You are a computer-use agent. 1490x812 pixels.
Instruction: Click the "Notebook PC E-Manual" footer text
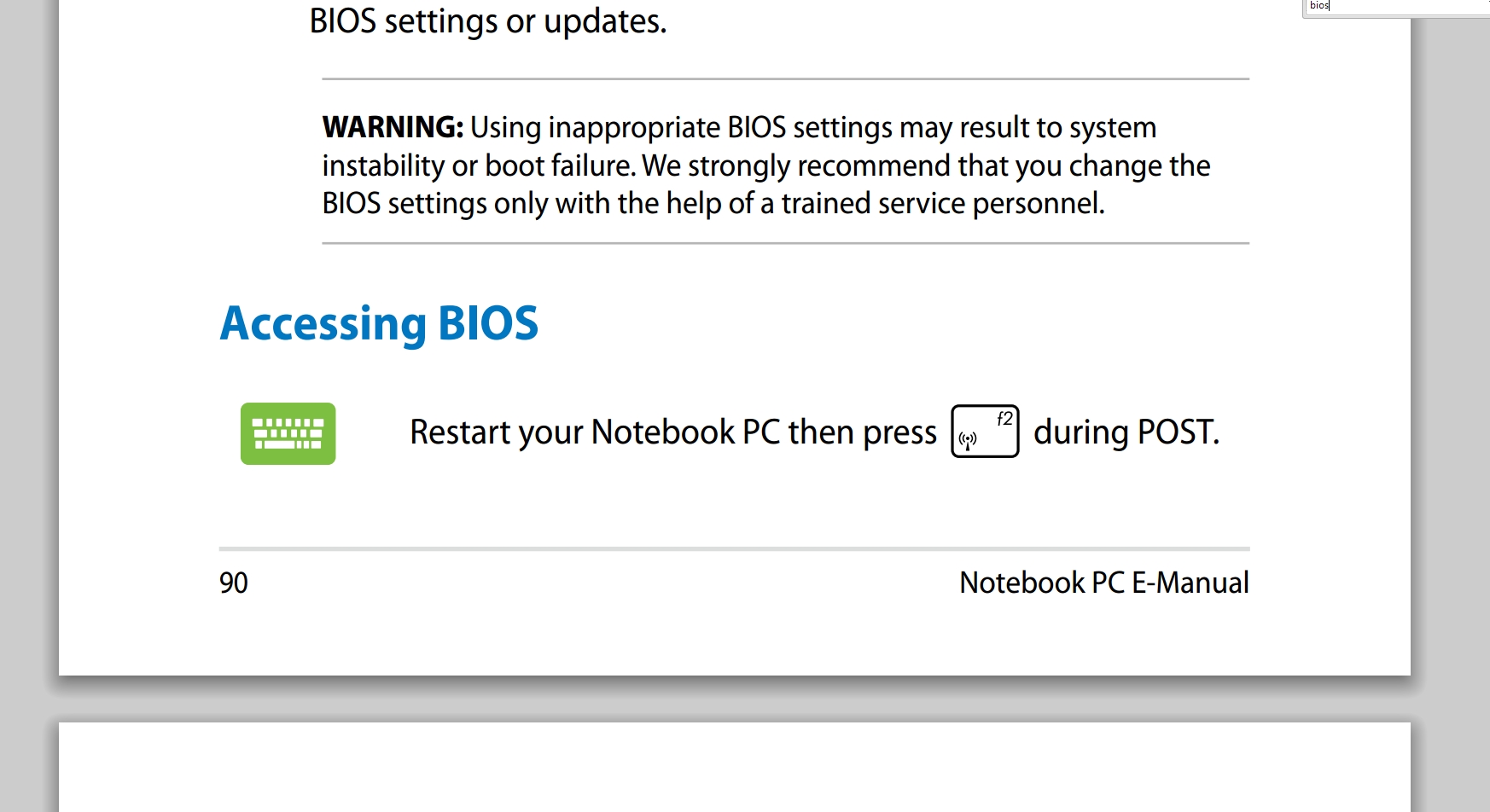1103,583
